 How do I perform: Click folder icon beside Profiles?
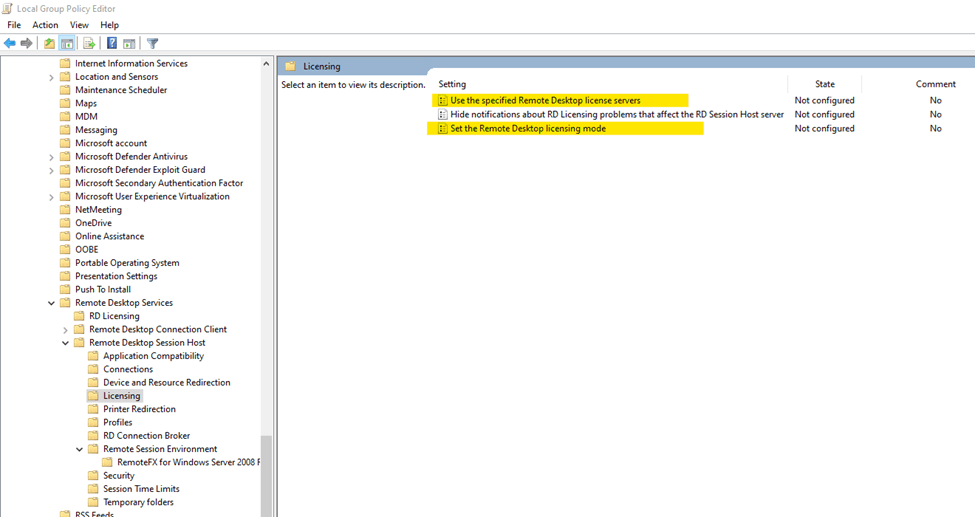click(x=93, y=422)
